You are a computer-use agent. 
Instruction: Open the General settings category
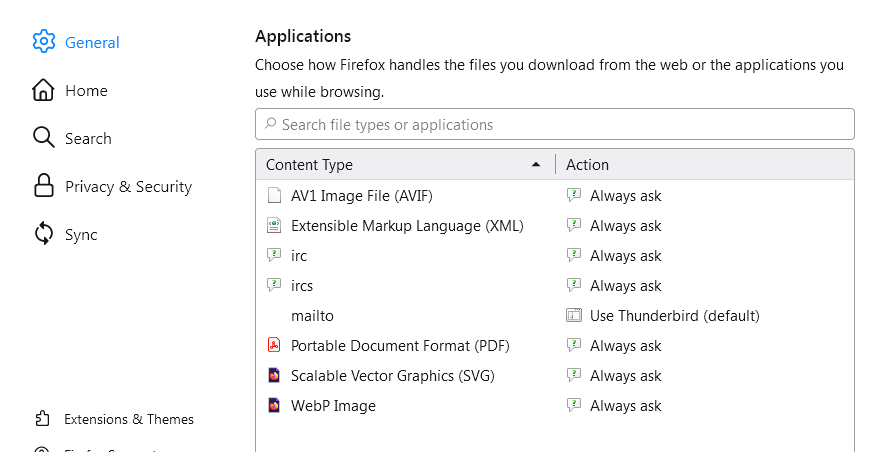point(76,42)
